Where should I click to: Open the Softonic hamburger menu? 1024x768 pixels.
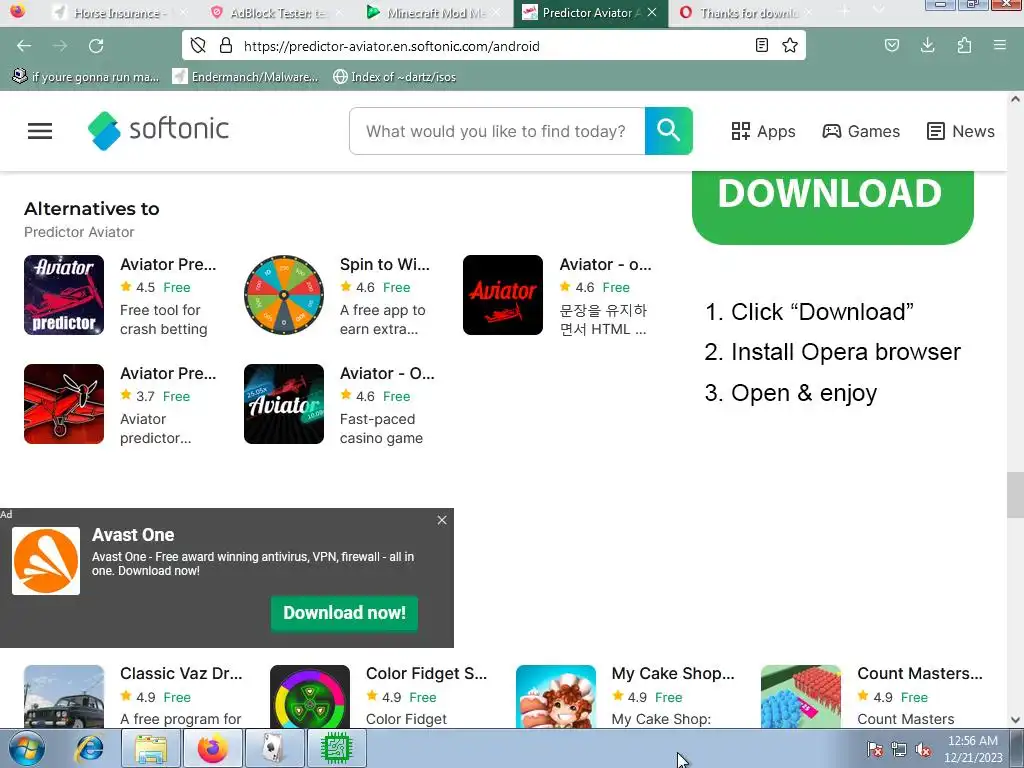40,131
